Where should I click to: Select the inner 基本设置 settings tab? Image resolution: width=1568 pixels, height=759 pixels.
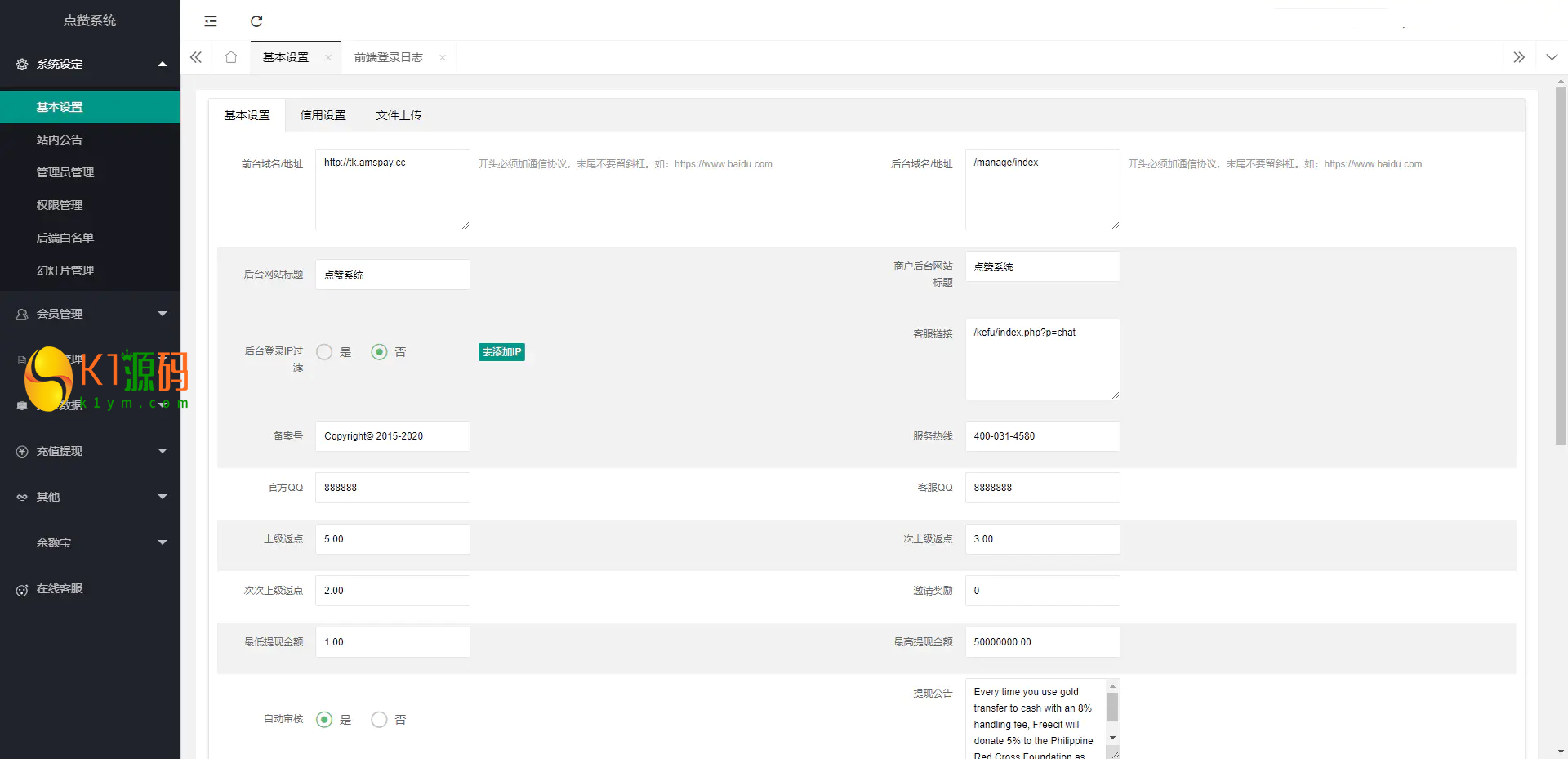coord(247,115)
